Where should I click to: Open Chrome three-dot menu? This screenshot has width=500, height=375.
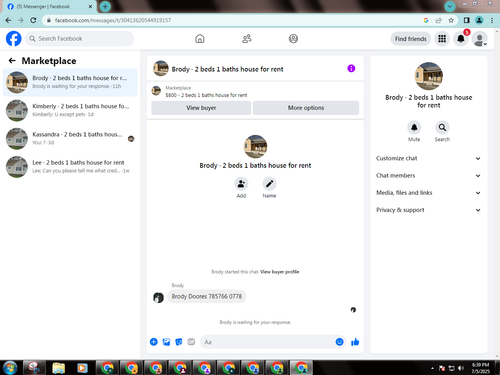pos(492,20)
